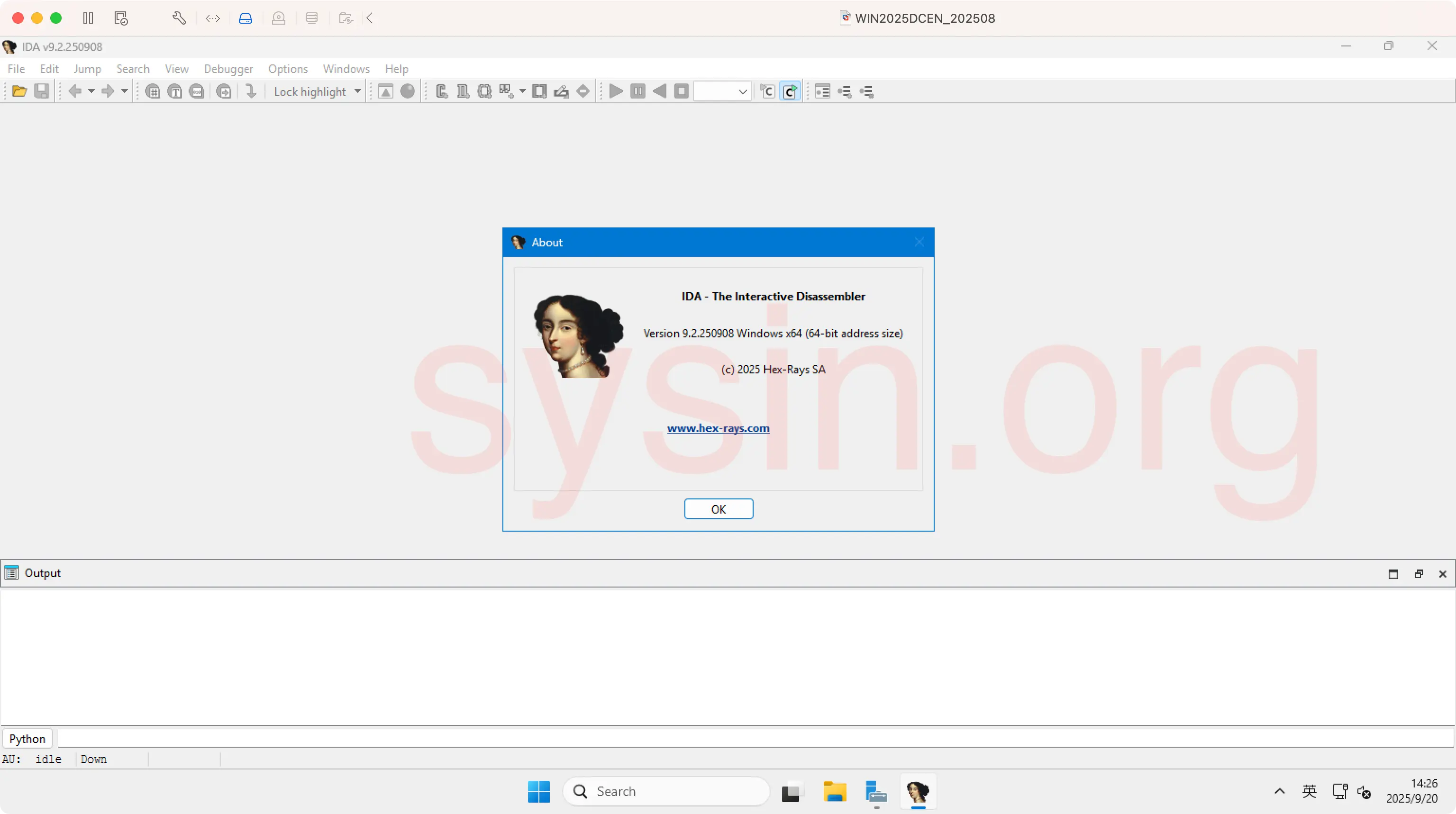
Task: Toggle the highlighted C refresh toolbar button
Action: tap(790, 91)
